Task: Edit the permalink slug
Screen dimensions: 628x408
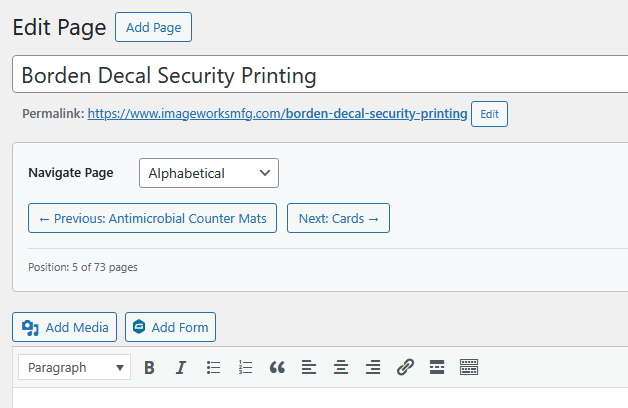Action: coord(489,114)
